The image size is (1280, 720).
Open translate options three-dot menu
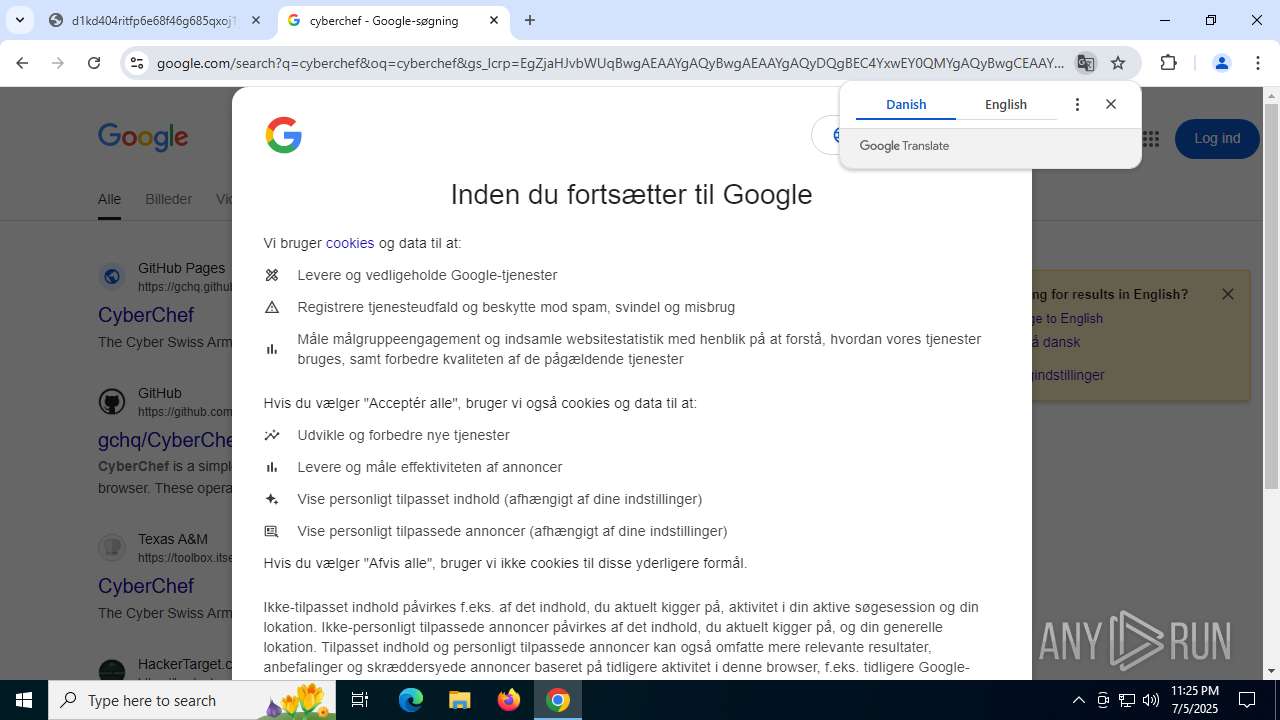[1077, 104]
